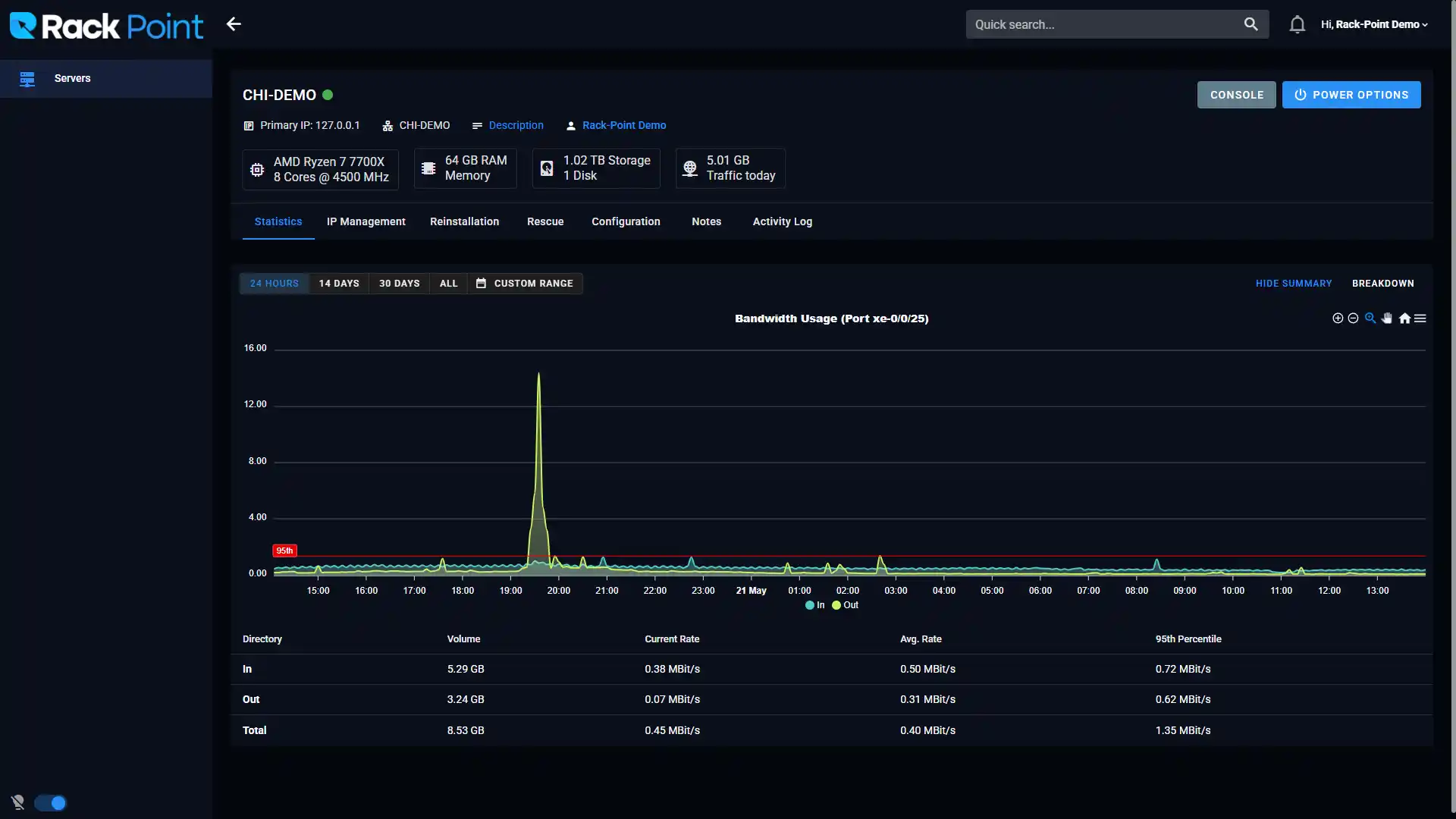Click the CPU chip icon
The height and width of the screenshot is (819, 1456).
pos(257,169)
